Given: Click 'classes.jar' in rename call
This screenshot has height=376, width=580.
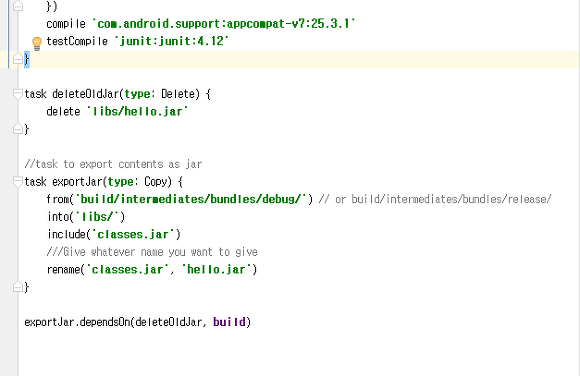Looking at the screenshot, I should click(x=128, y=269).
